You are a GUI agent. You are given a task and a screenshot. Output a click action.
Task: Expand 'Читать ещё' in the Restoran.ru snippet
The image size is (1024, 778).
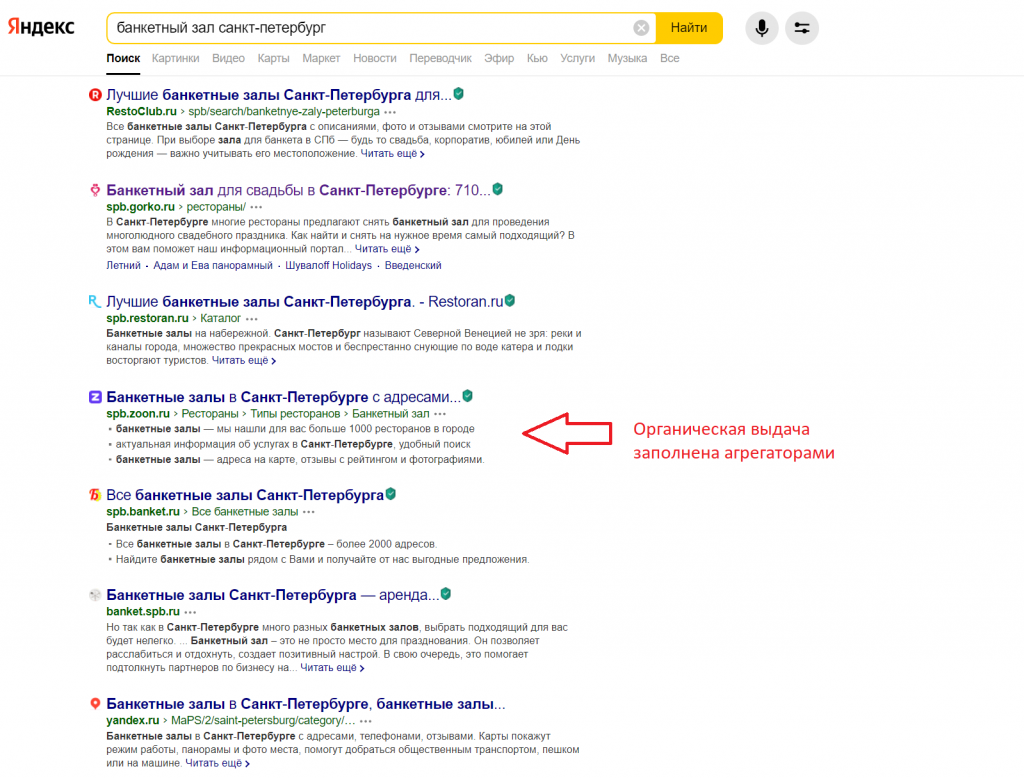[x=244, y=361]
